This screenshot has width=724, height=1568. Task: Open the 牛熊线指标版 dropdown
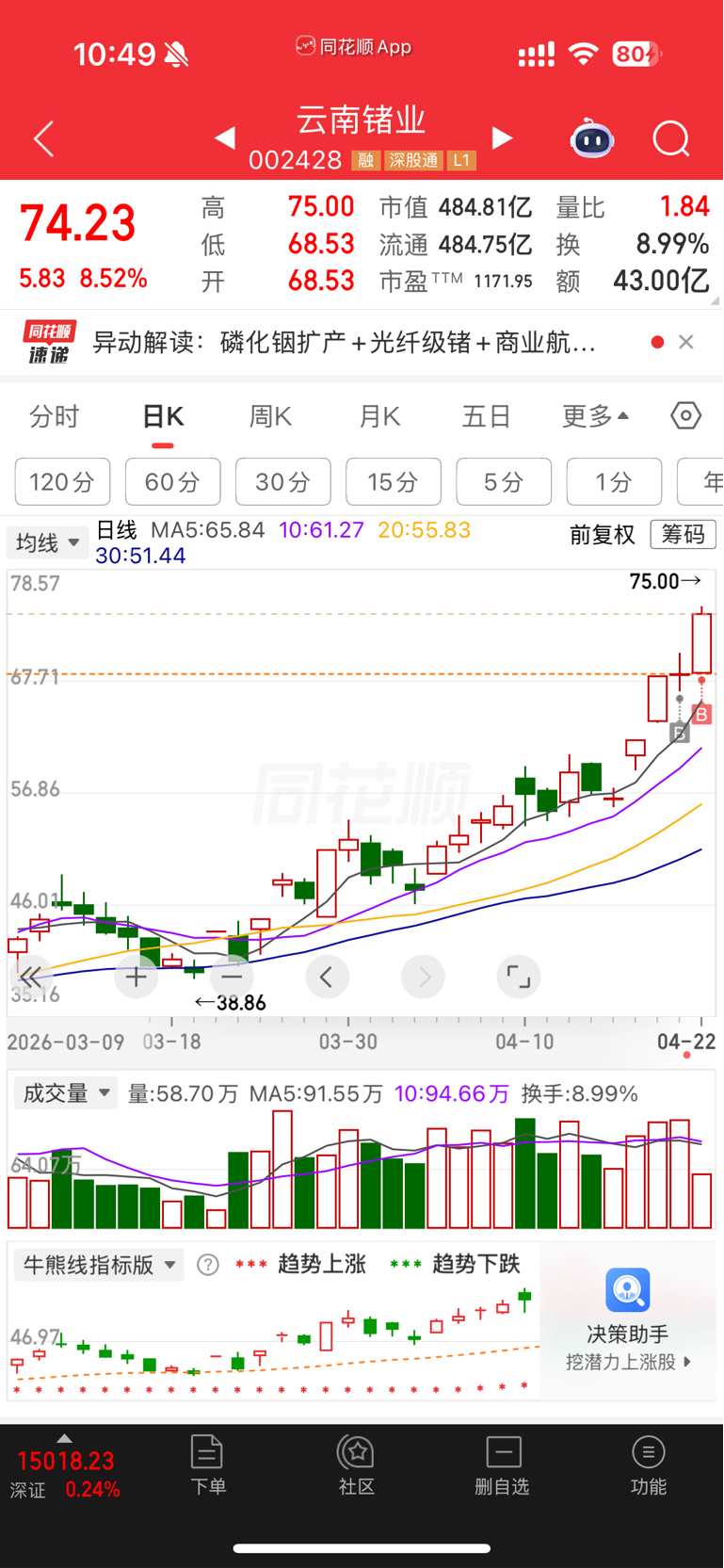(x=98, y=1265)
